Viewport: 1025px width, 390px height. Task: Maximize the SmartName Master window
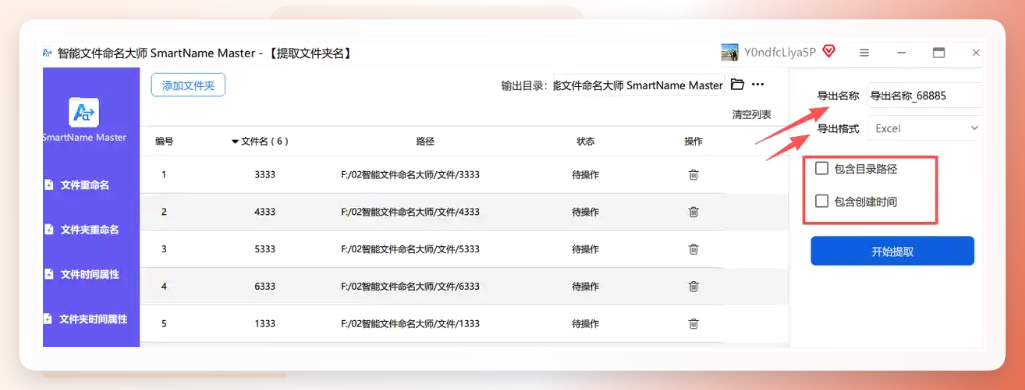(x=939, y=53)
